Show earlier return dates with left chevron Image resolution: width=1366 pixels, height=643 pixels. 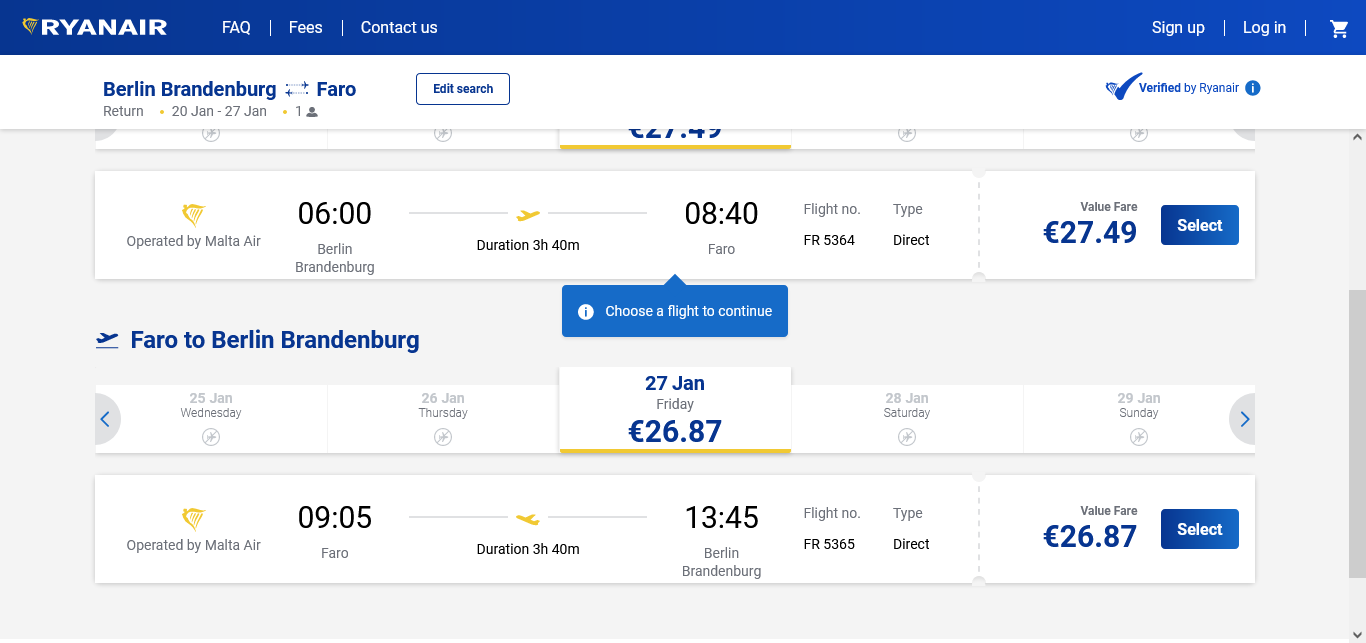[106, 419]
